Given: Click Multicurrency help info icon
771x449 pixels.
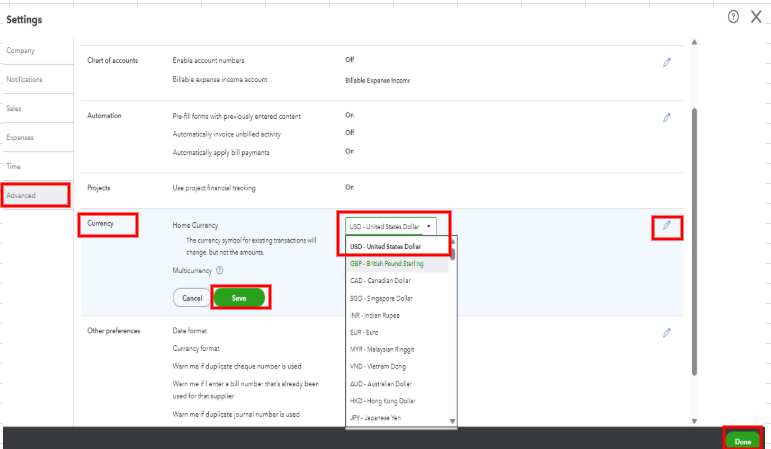Looking at the screenshot, I should (x=219, y=270).
